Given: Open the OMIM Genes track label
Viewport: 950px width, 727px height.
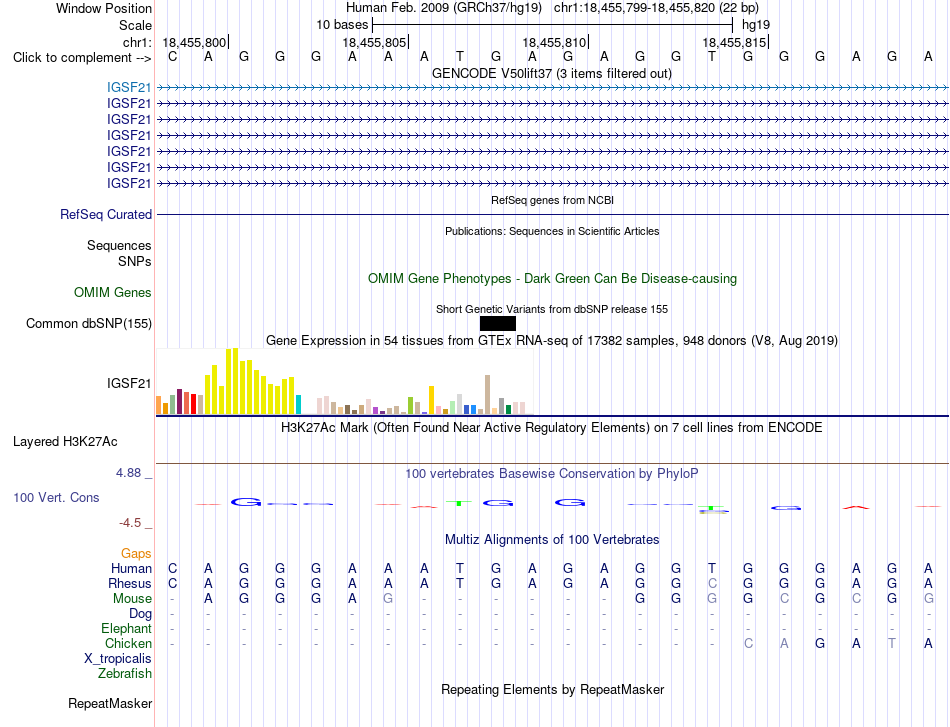Looking at the screenshot, I should click(x=113, y=292).
